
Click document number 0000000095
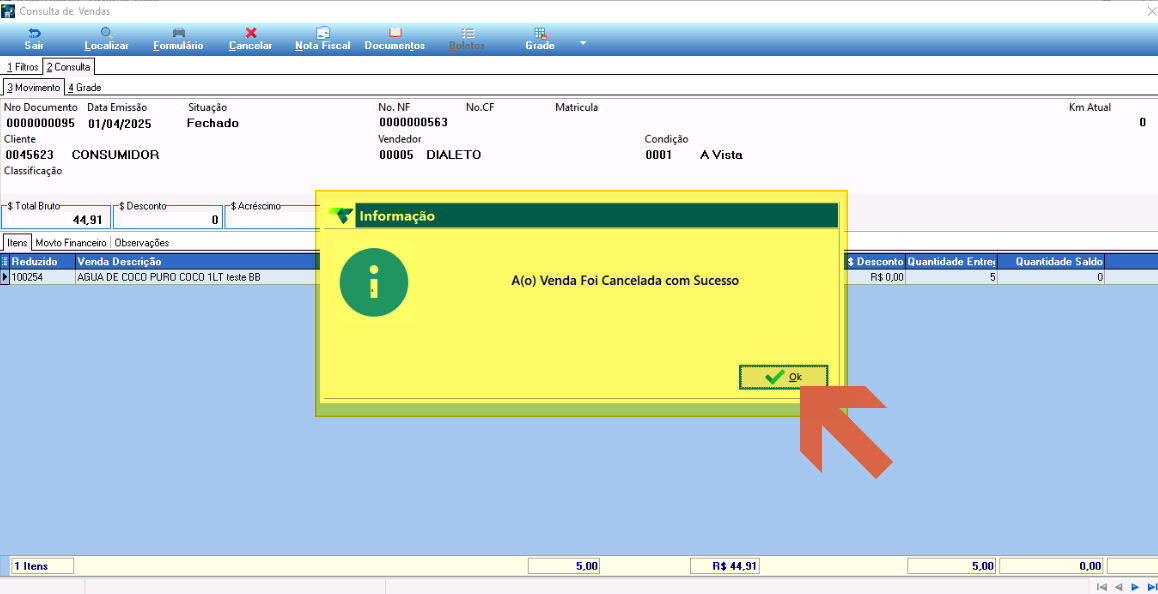point(40,123)
